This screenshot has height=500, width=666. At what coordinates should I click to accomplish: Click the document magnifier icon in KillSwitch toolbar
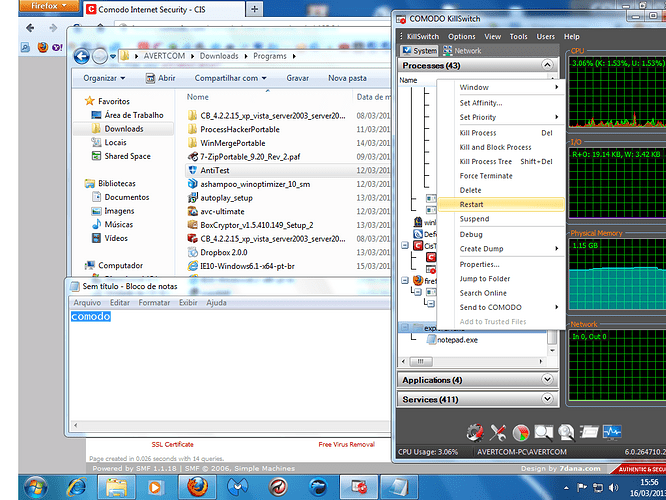click(566, 432)
